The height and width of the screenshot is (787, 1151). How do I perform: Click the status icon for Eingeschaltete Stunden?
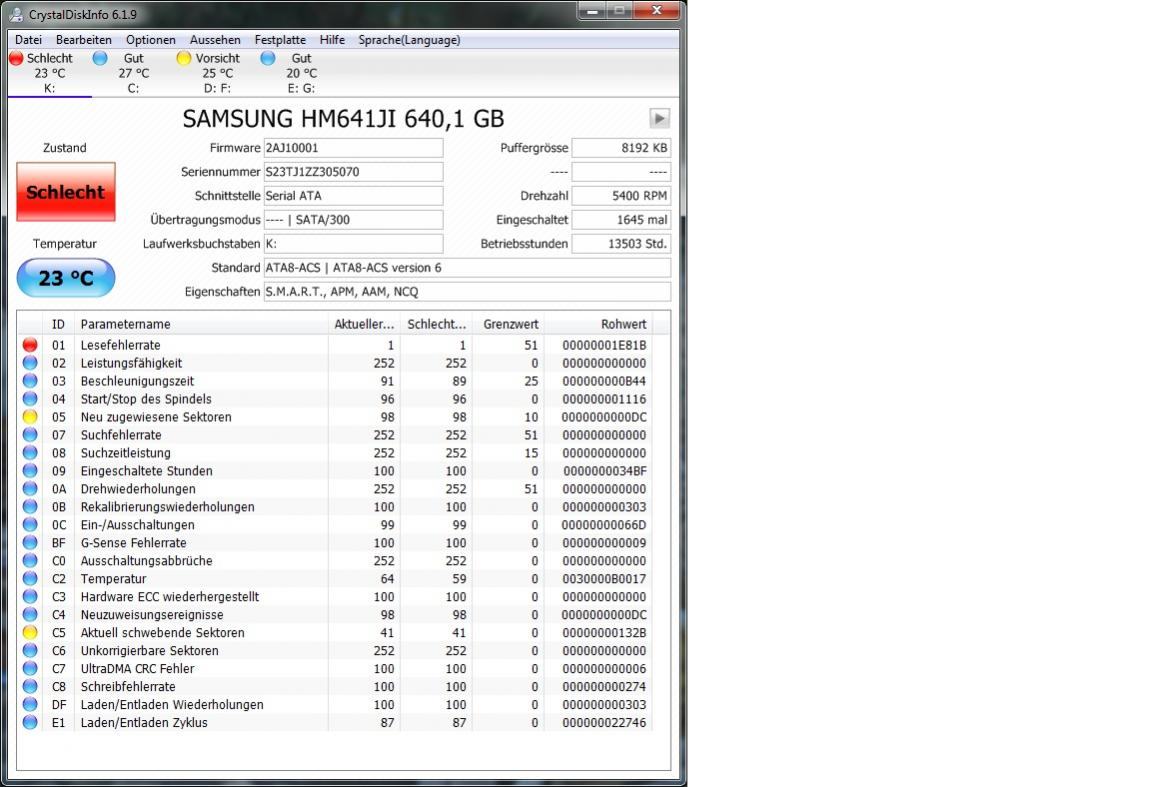[30, 471]
